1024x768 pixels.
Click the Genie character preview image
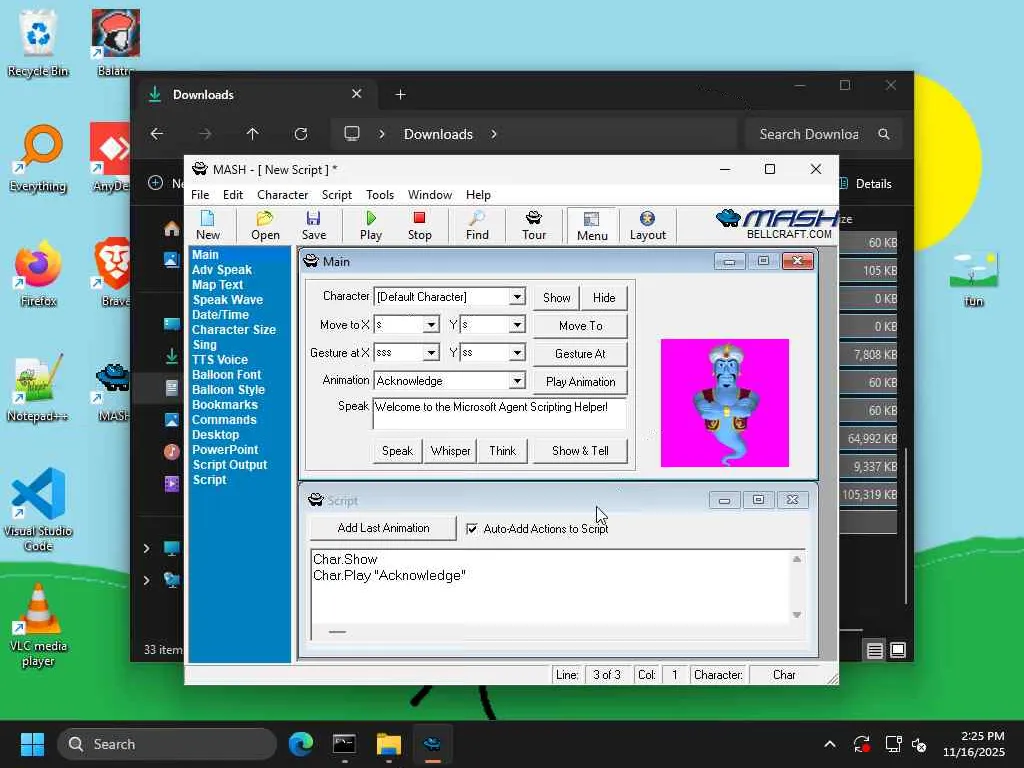[724, 403]
